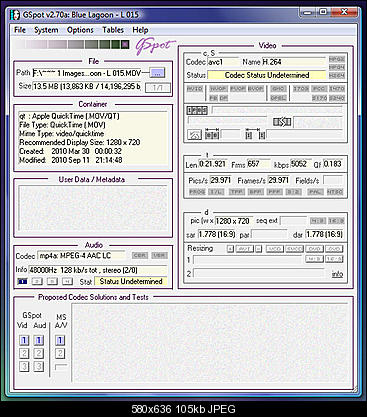Click the 'Modified: 2010 Sep 11' line
The width and height of the screenshot is (367, 417).
tap(70, 160)
